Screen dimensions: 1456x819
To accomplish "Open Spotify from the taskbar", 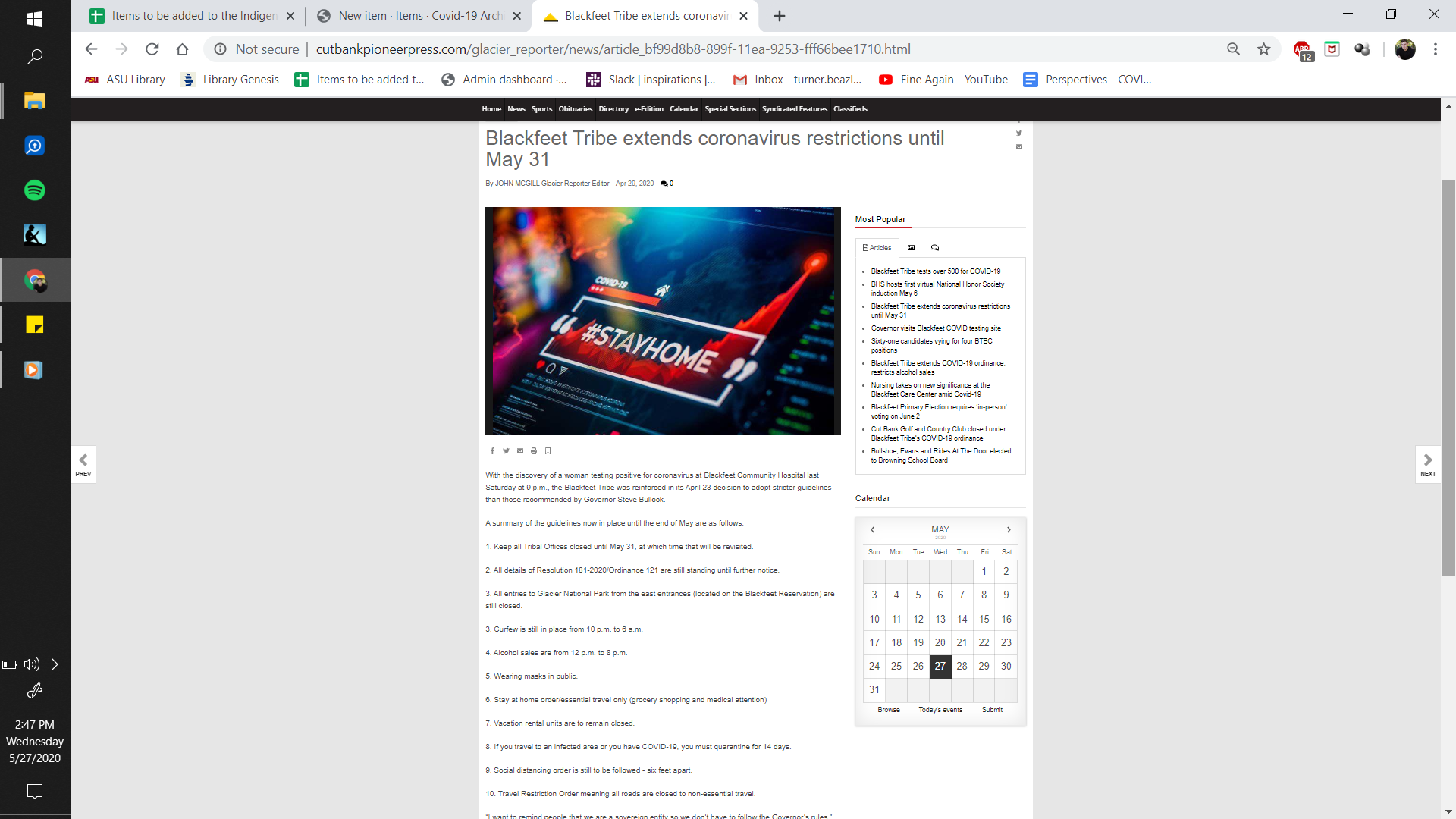I will [35, 190].
